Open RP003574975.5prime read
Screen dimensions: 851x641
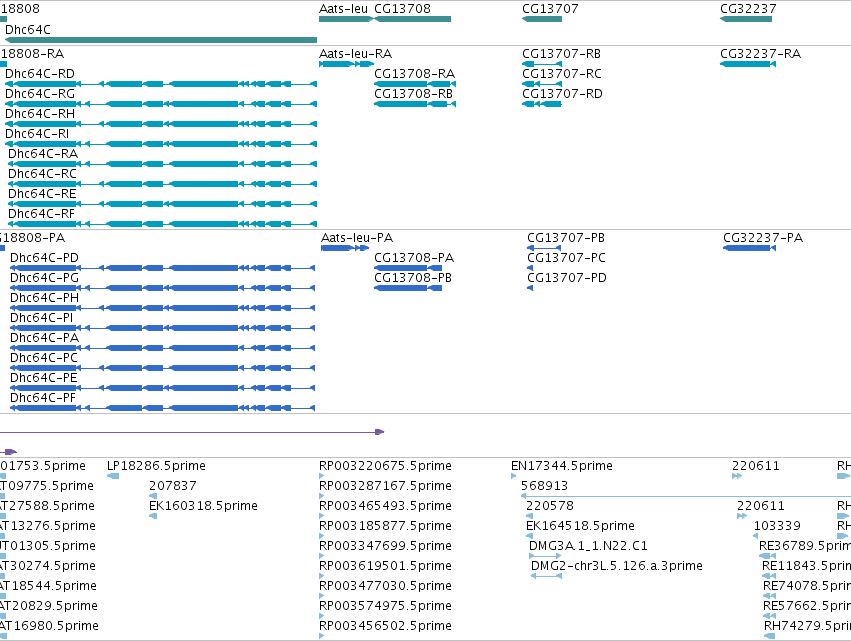322,616
